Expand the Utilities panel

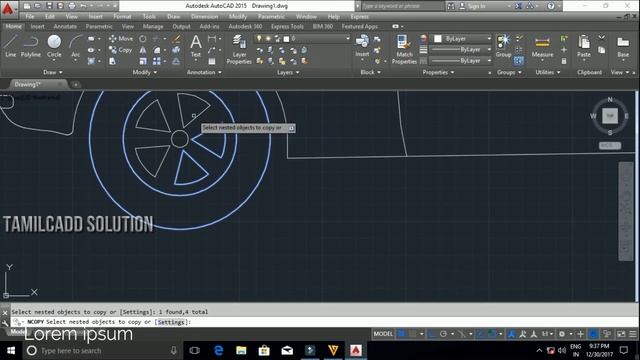click(548, 72)
